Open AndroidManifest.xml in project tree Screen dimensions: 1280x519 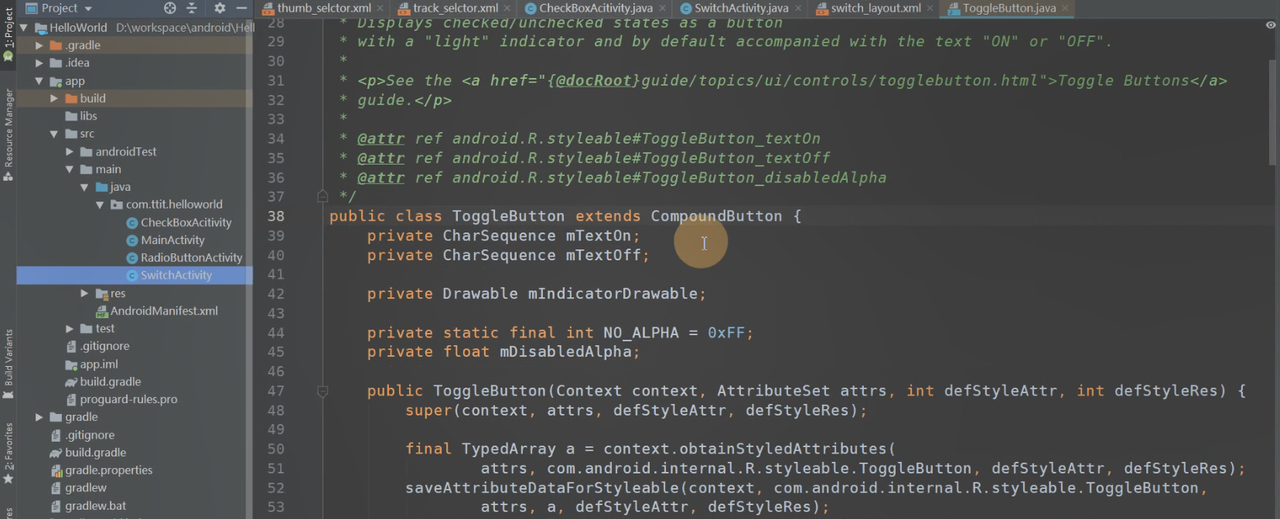click(163, 311)
